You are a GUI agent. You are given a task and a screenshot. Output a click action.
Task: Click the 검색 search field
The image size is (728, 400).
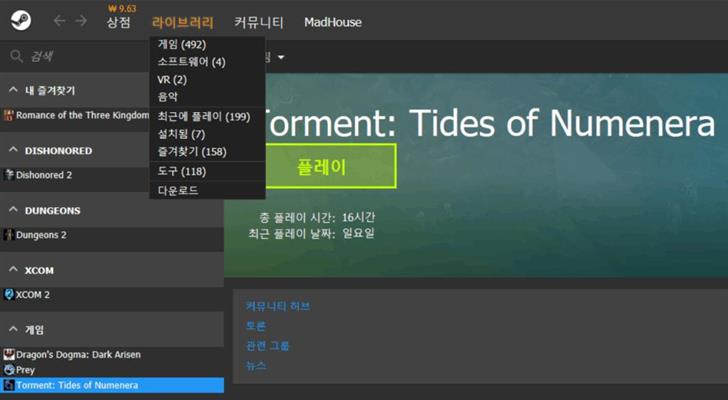[x=80, y=57]
